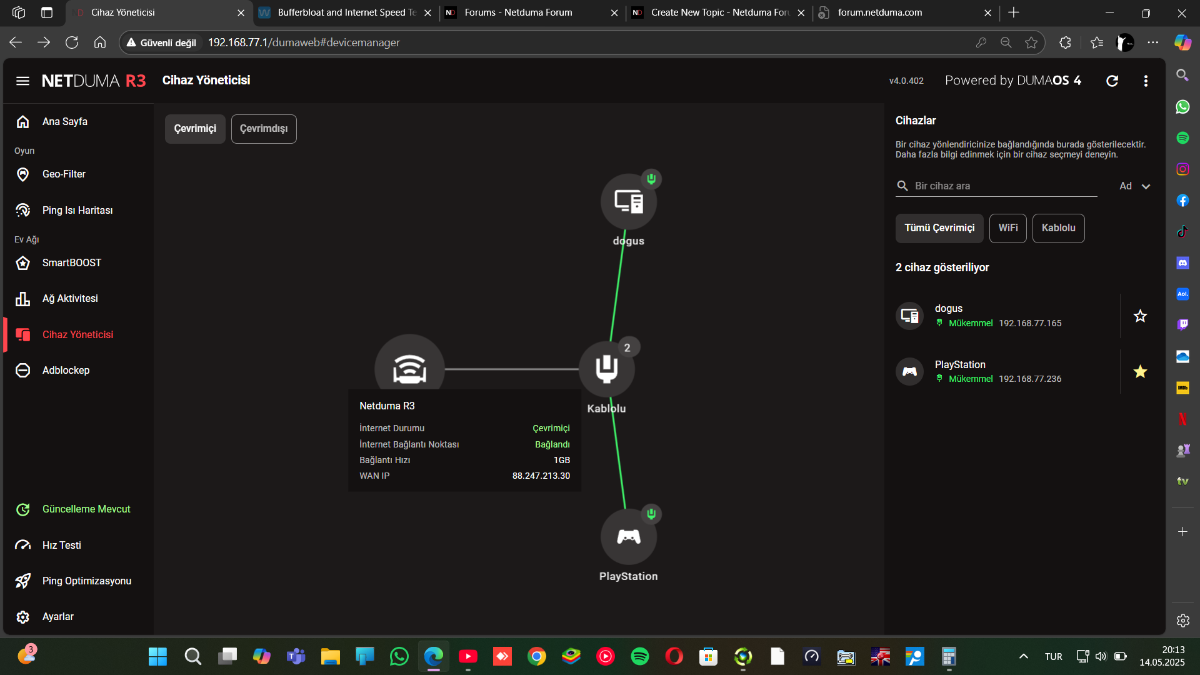
Task: Favorite the dogus device with star
Action: point(1140,316)
